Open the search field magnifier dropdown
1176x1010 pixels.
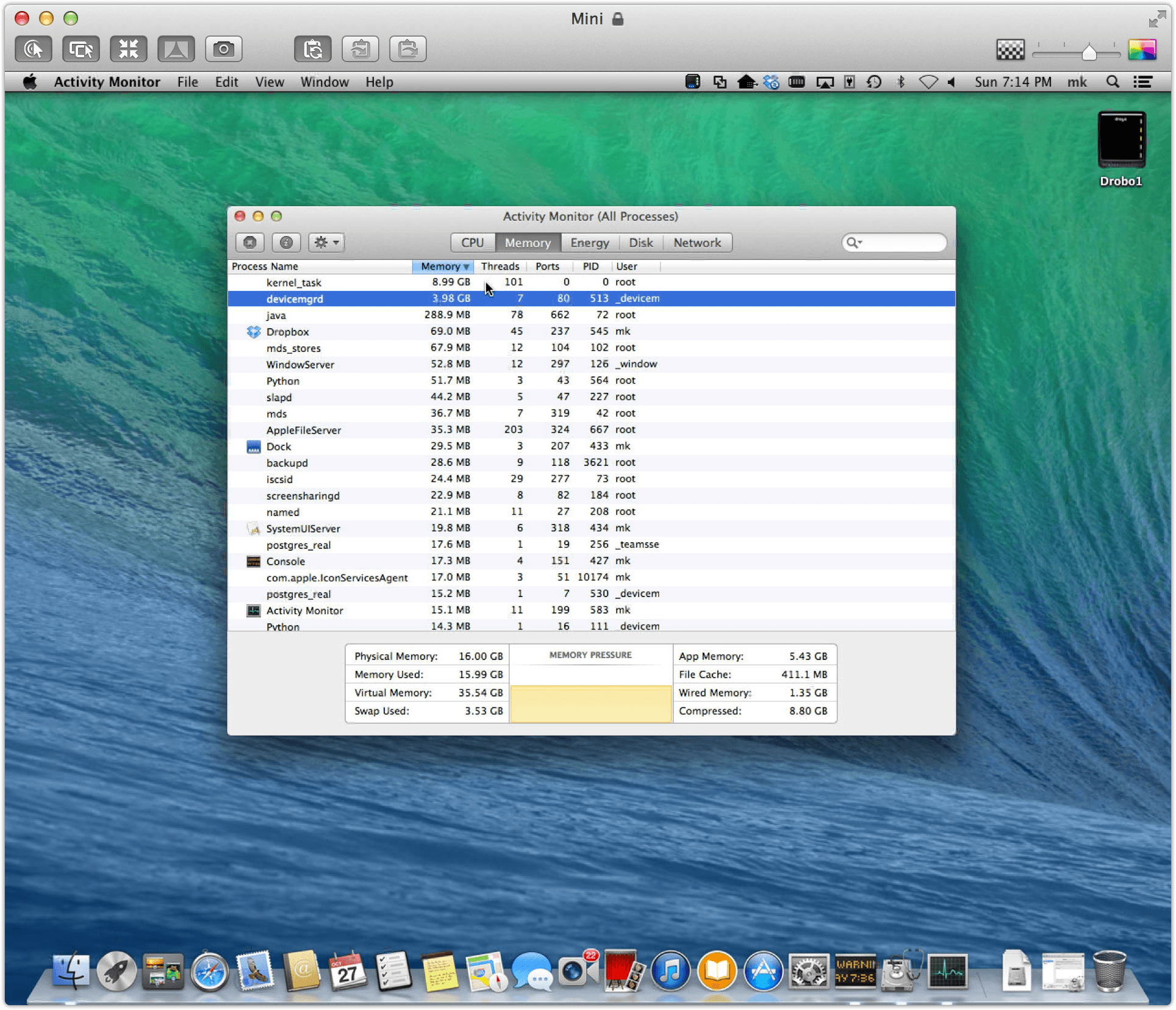pos(853,243)
